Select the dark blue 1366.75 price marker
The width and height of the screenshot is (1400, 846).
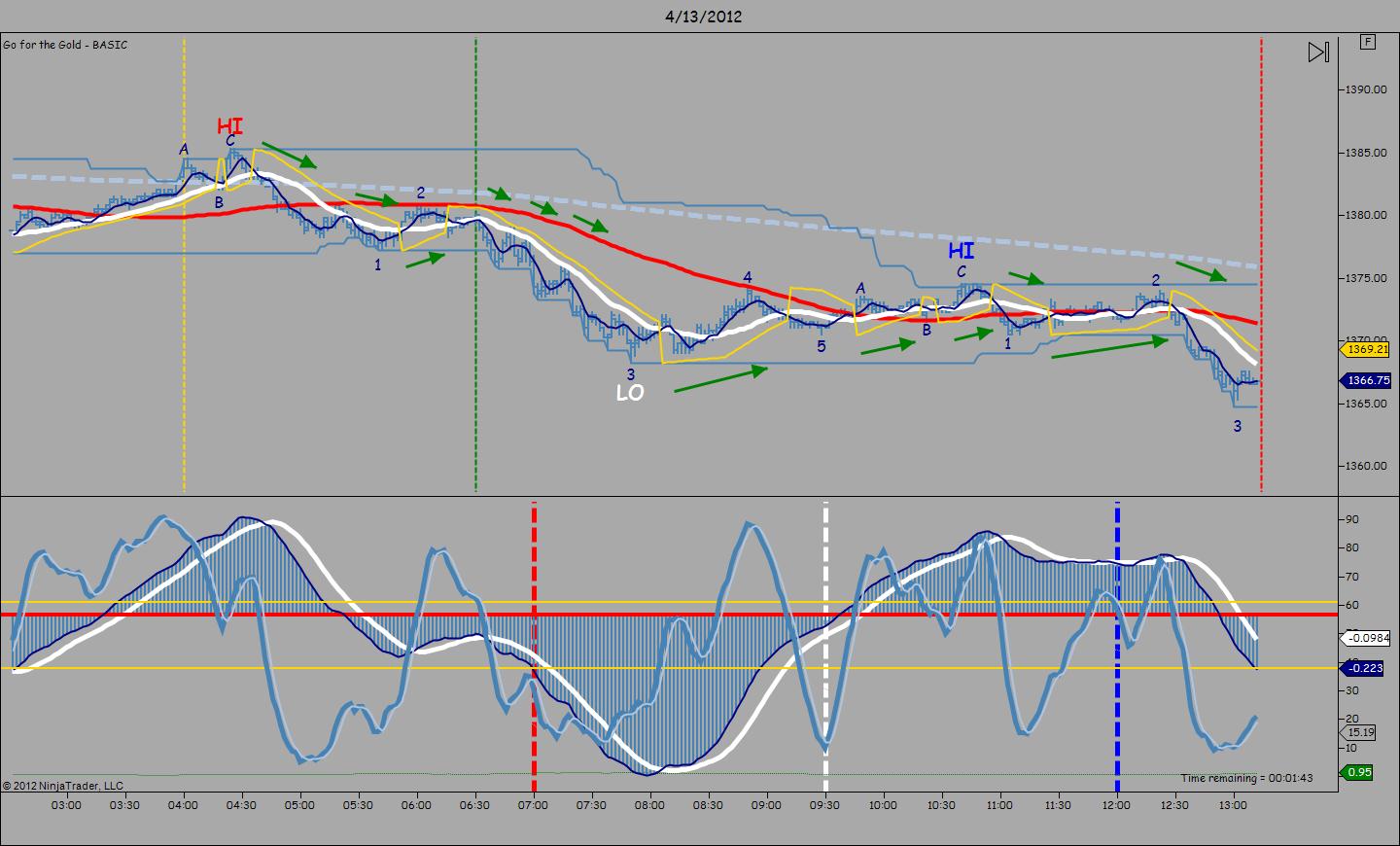click(1366, 380)
